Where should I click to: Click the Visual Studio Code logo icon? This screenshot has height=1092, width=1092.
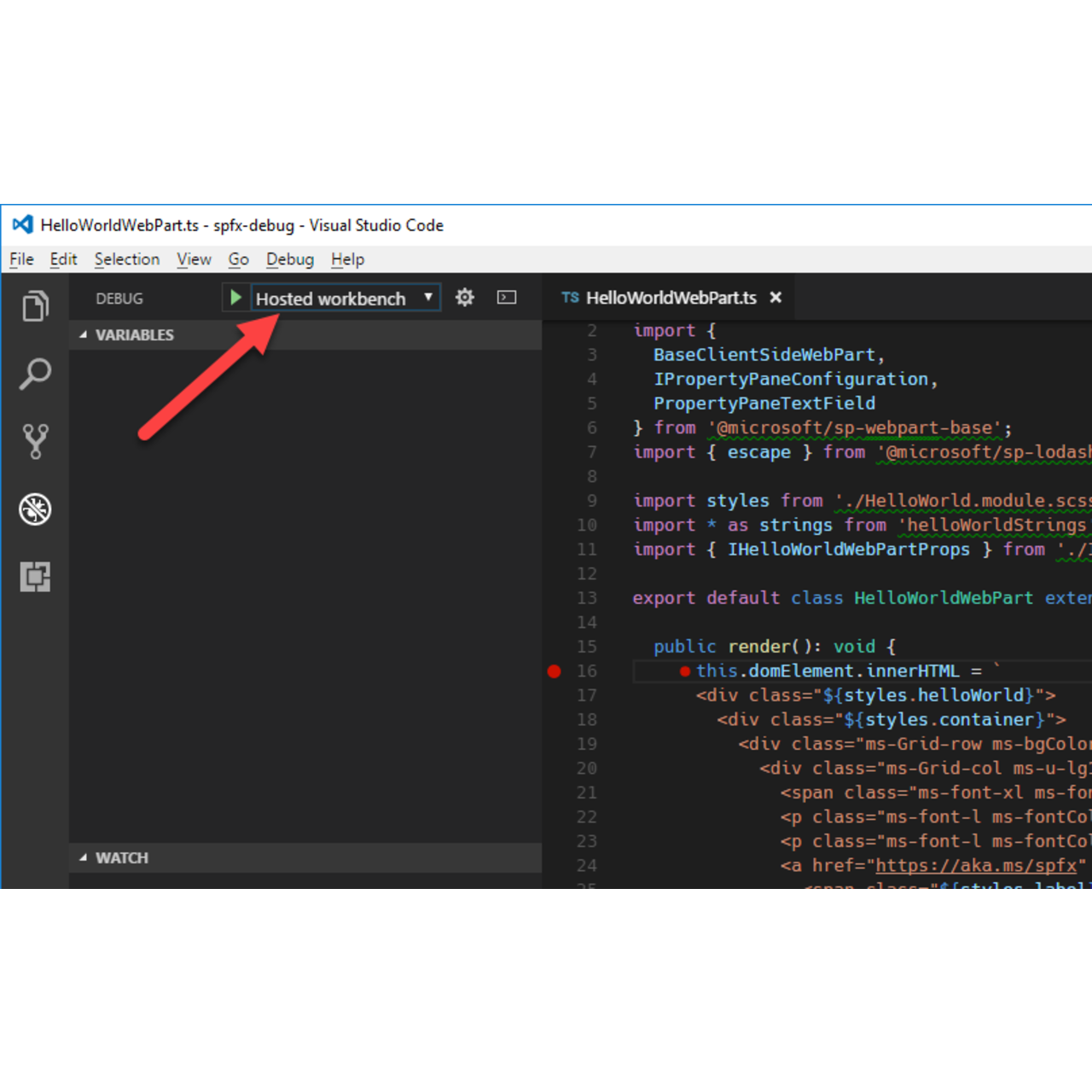tap(22, 225)
